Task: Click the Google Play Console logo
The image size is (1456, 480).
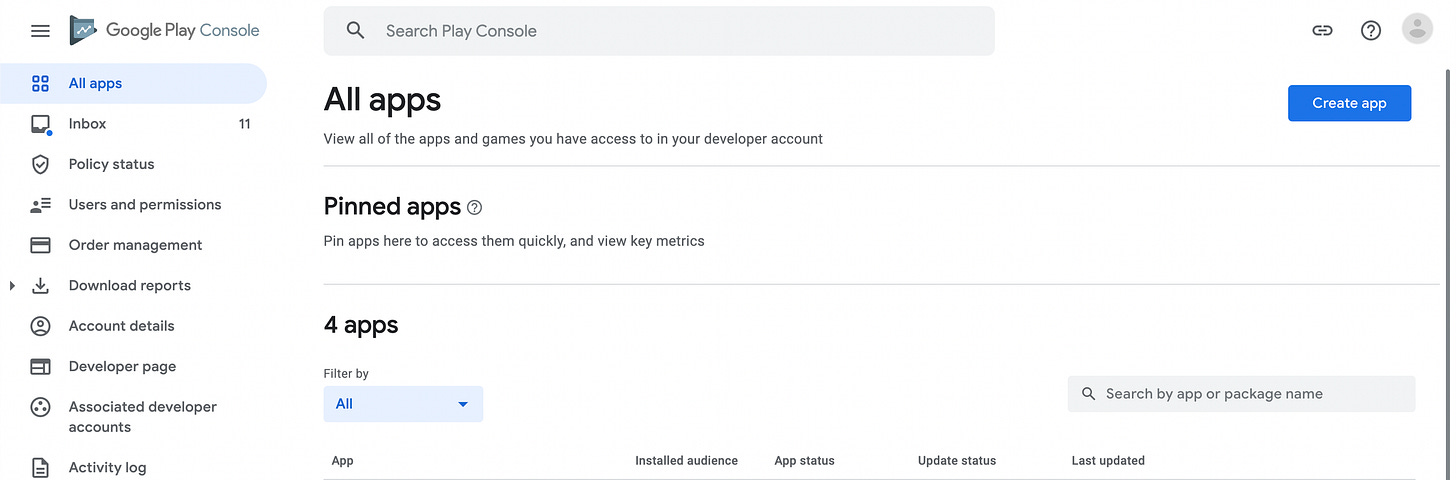Action: tap(165, 30)
